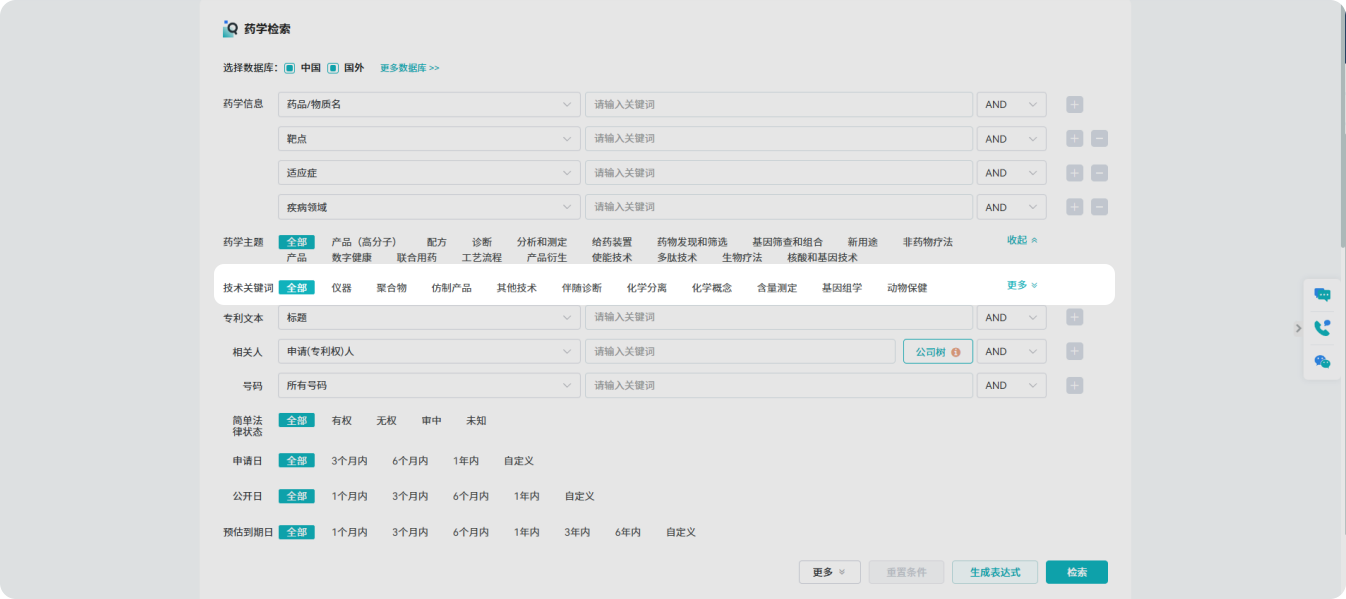Image resolution: width=1346 pixels, height=599 pixels.
Task: Open the 疾病领域 field dropdown
Action: 429,207
